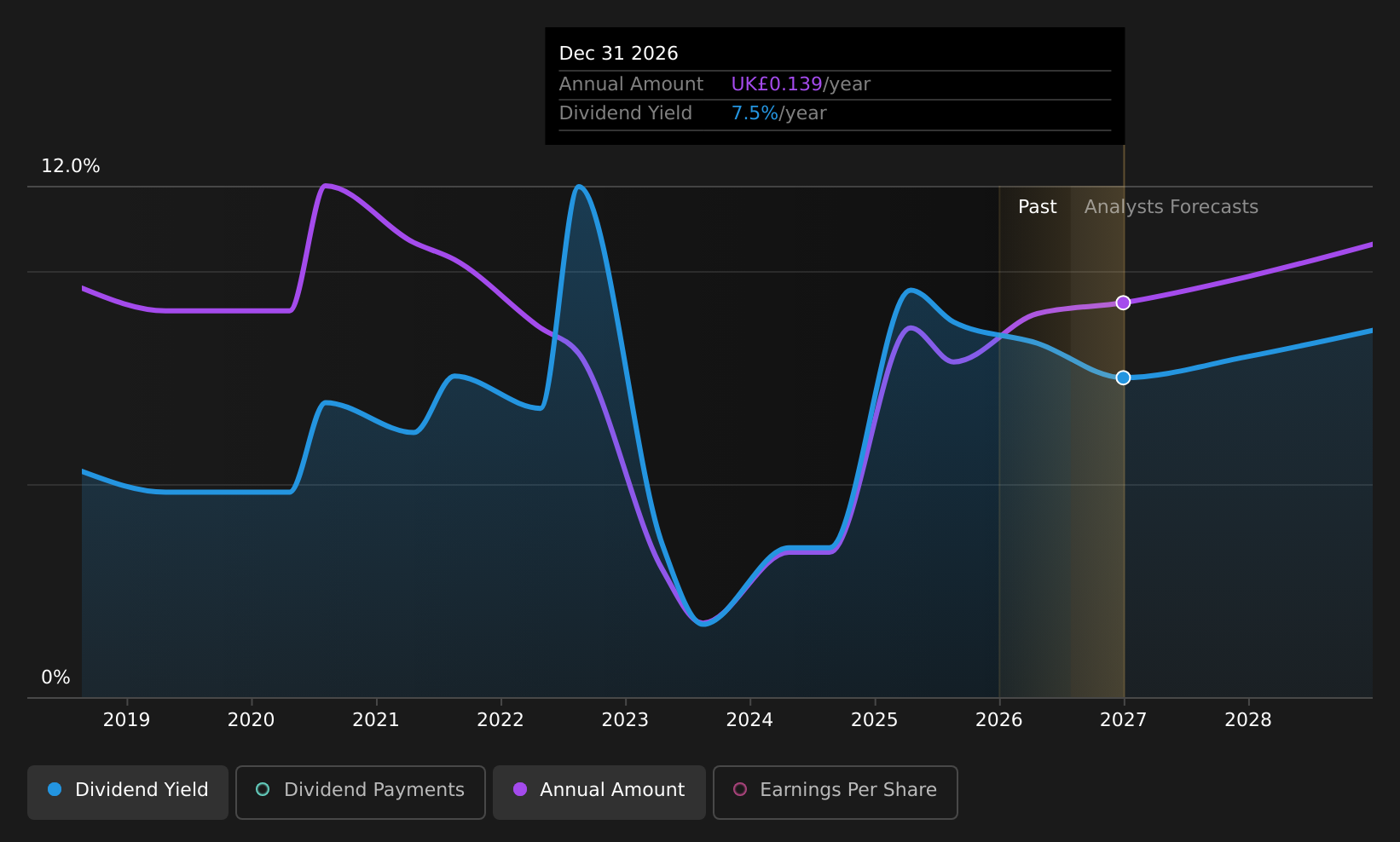Enable the Earnings Per Share series
This screenshot has height=842, width=1400.
(x=836, y=792)
